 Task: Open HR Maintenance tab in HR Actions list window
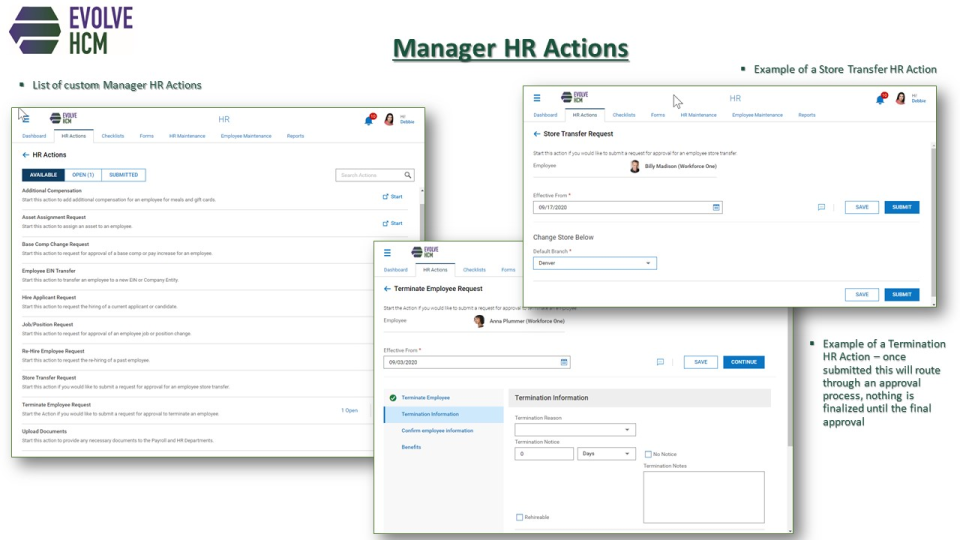coord(187,136)
